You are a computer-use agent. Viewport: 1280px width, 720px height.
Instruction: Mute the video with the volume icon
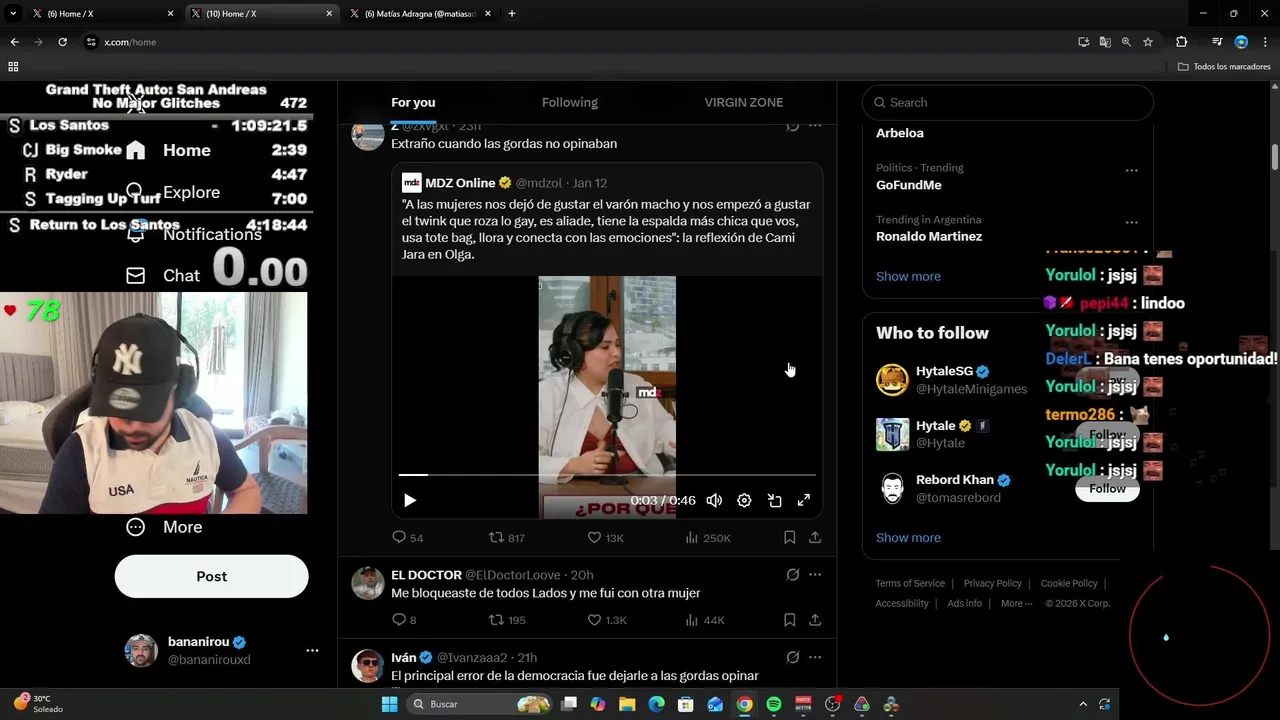[x=714, y=500]
